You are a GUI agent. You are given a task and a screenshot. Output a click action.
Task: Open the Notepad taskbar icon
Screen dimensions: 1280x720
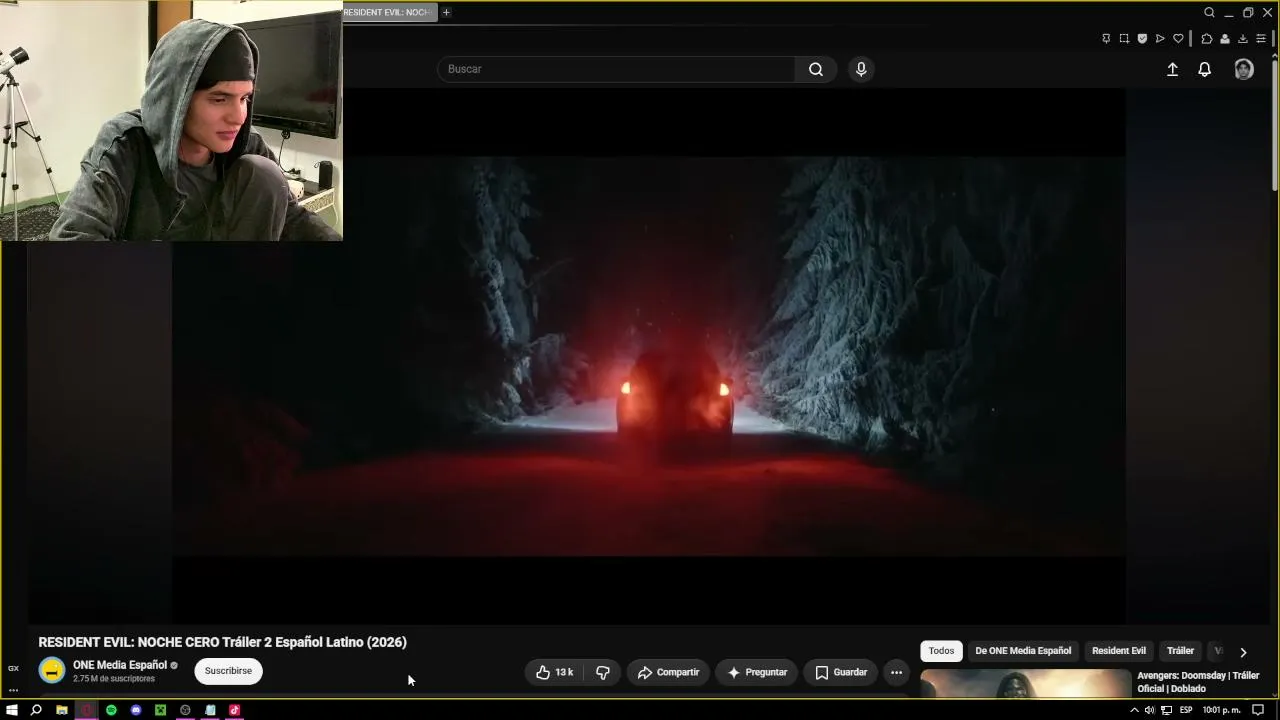point(210,710)
